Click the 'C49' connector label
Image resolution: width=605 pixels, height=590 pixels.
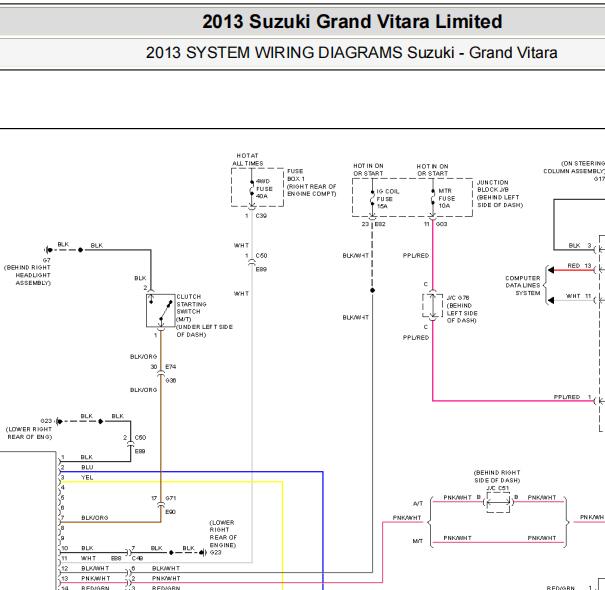pyautogui.click(x=137, y=558)
